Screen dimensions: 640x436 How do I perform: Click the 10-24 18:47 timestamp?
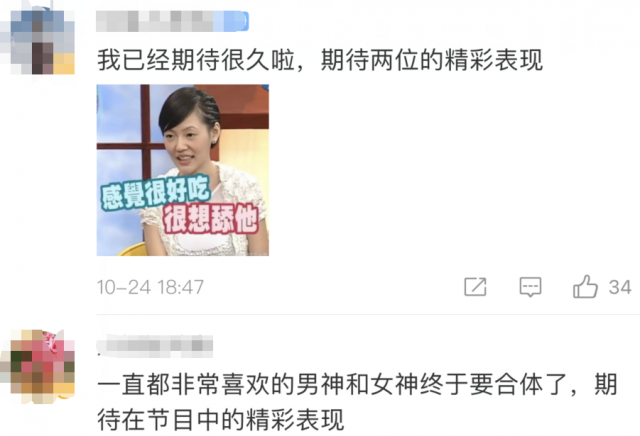tap(150, 287)
